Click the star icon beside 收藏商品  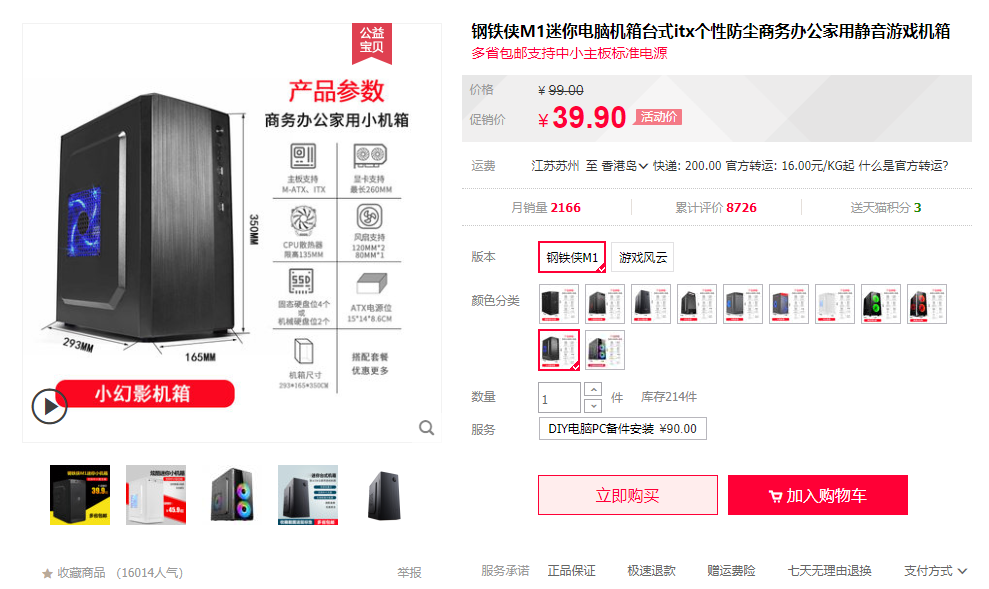(47, 573)
